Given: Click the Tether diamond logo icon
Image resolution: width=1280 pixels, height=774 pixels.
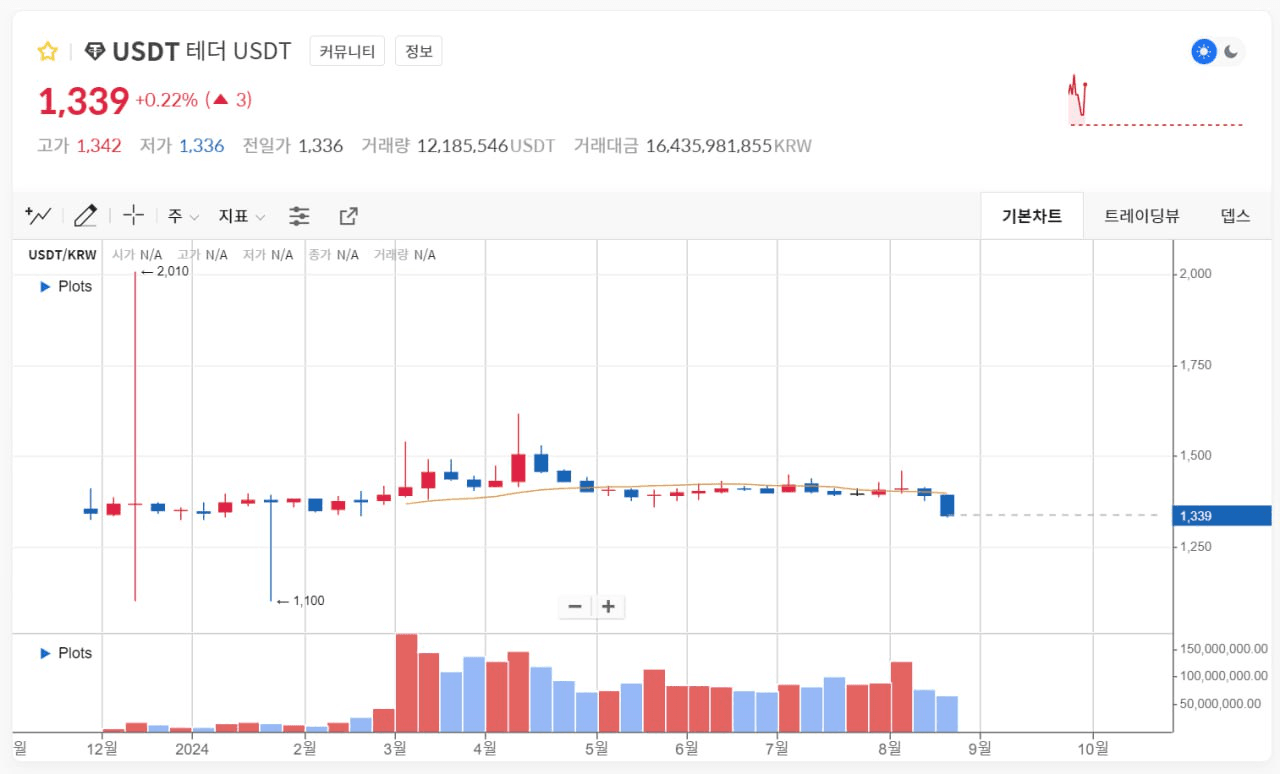Looking at the screenshot, I should tap(95, 51).
